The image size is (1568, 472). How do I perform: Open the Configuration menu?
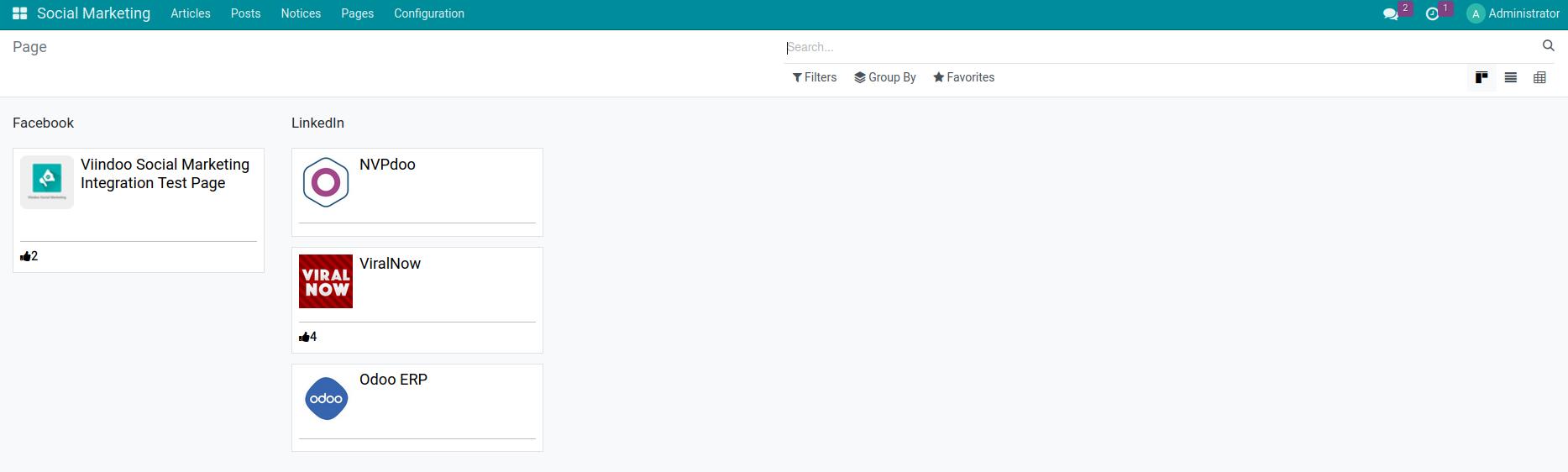(429, 13)
